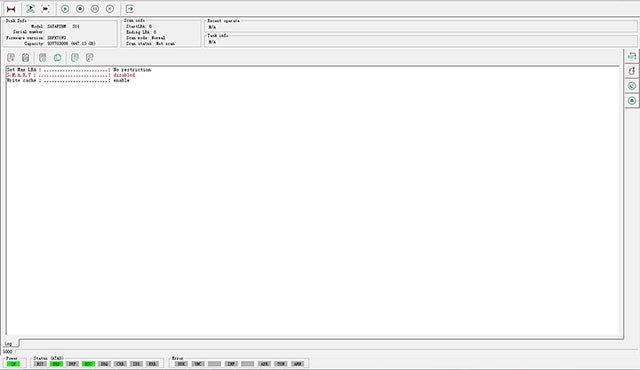Click the Scan status text
Viewport: 640px width, 370px height.
coord(150,43)
